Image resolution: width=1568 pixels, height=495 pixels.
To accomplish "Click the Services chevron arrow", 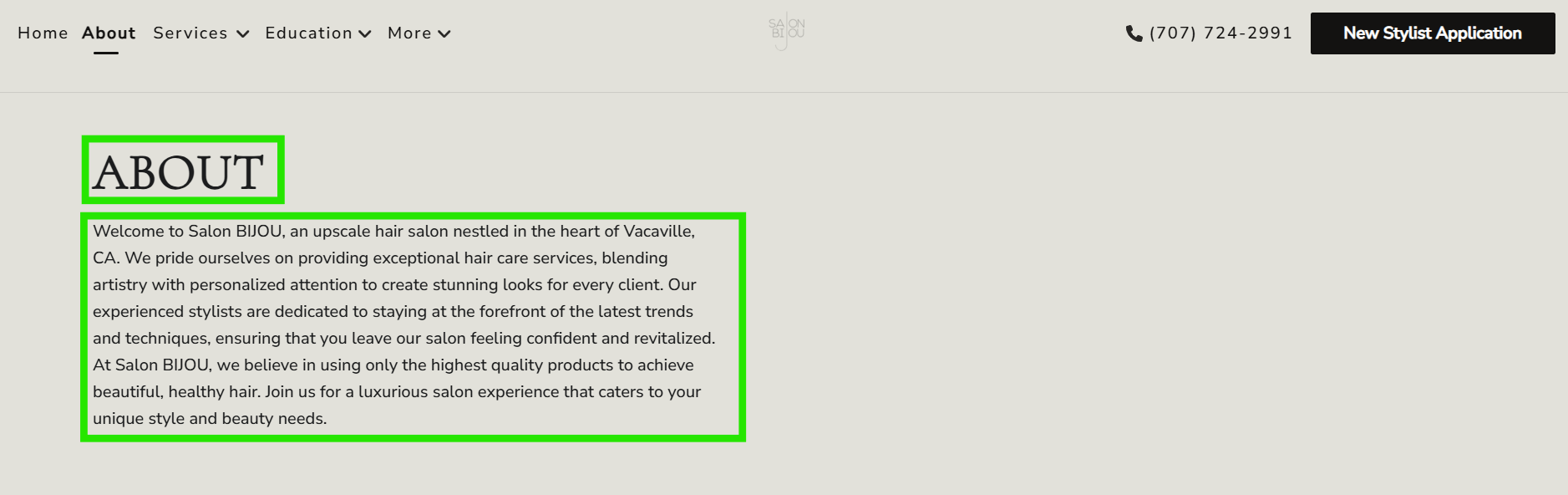I will pyautogui.click(x=243, y=34).
